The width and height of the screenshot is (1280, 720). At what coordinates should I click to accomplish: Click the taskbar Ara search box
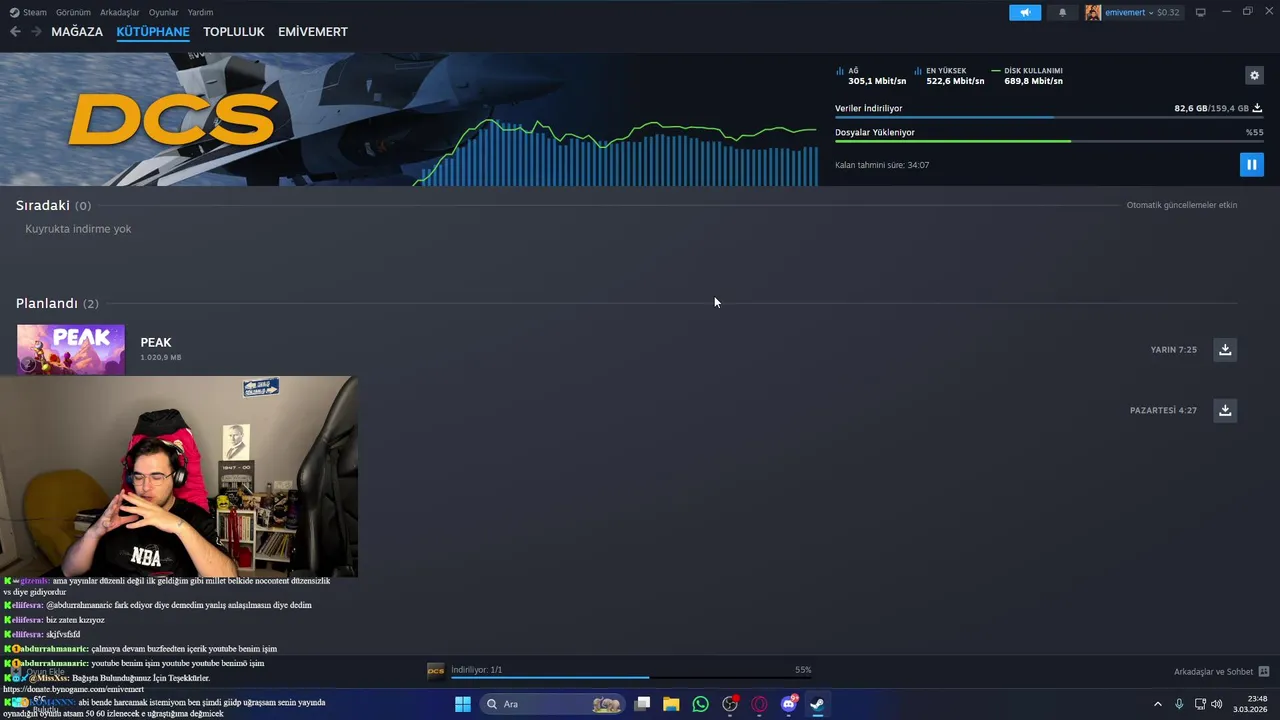tap(552, 704)
